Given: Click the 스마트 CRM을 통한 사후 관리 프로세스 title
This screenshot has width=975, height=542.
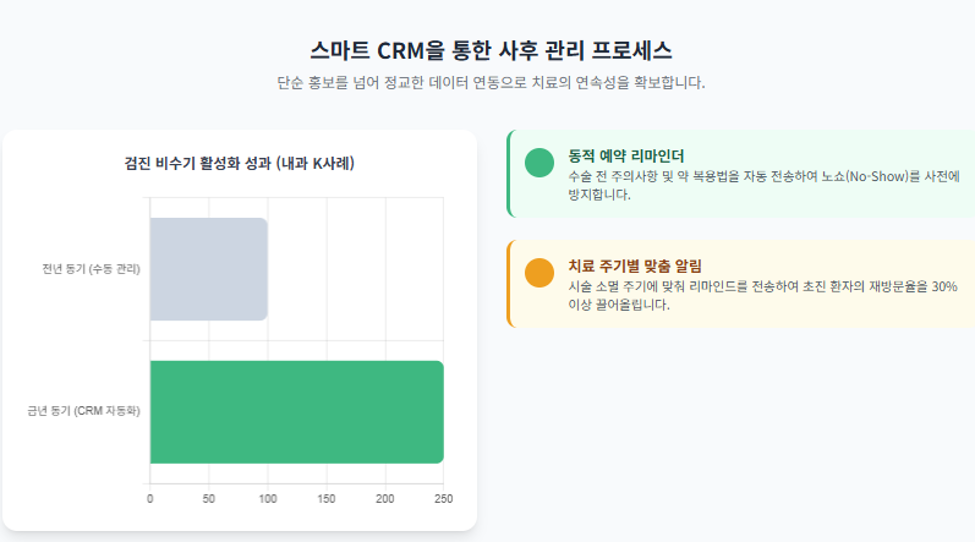Looking at the screenshot, I should [491, 50].
